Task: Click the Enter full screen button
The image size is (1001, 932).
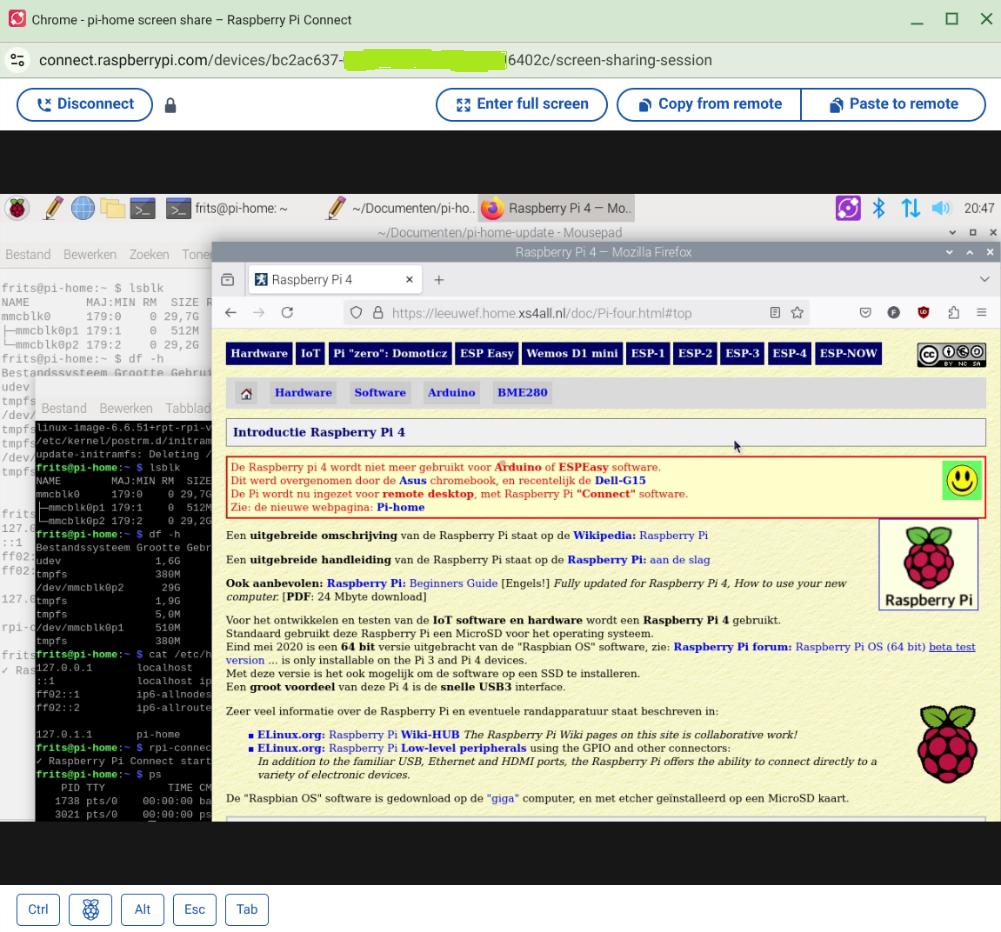Action: pyautogui.click(x=521, y=104)
